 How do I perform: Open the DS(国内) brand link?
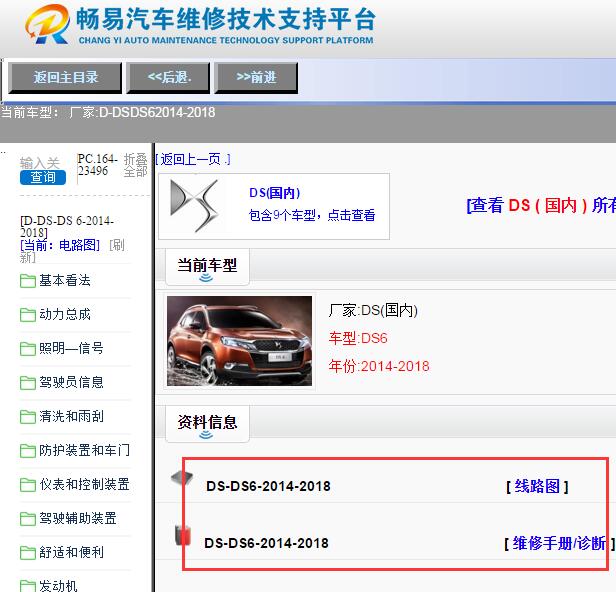275,193
